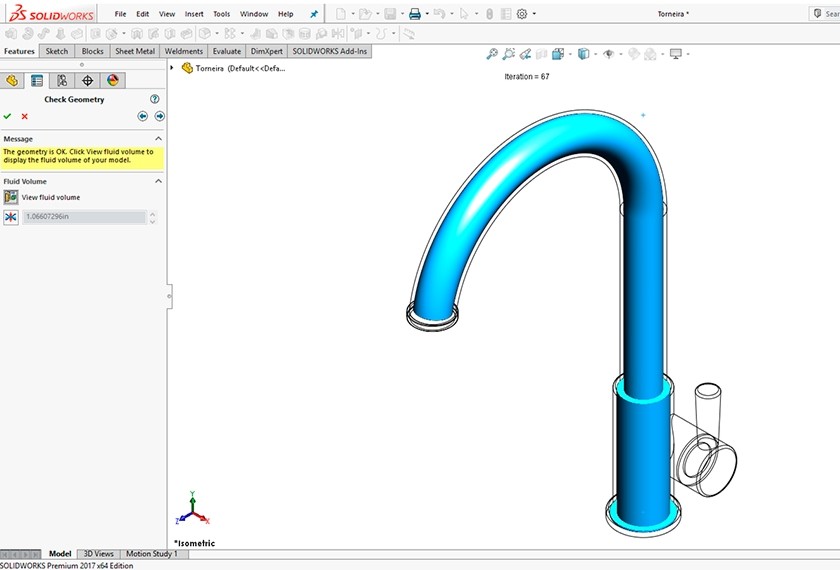Cancel Check Geometry with red X

pyautogui.click(x=25, y=116)
